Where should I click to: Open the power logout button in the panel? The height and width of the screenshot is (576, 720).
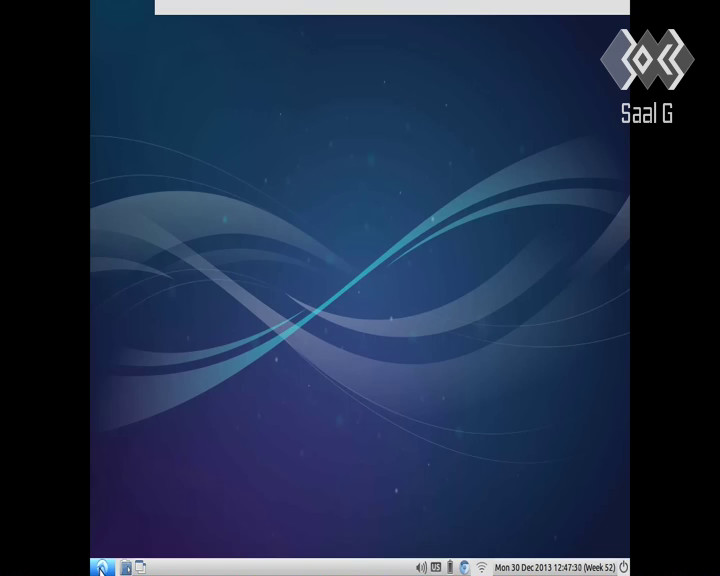624,567
